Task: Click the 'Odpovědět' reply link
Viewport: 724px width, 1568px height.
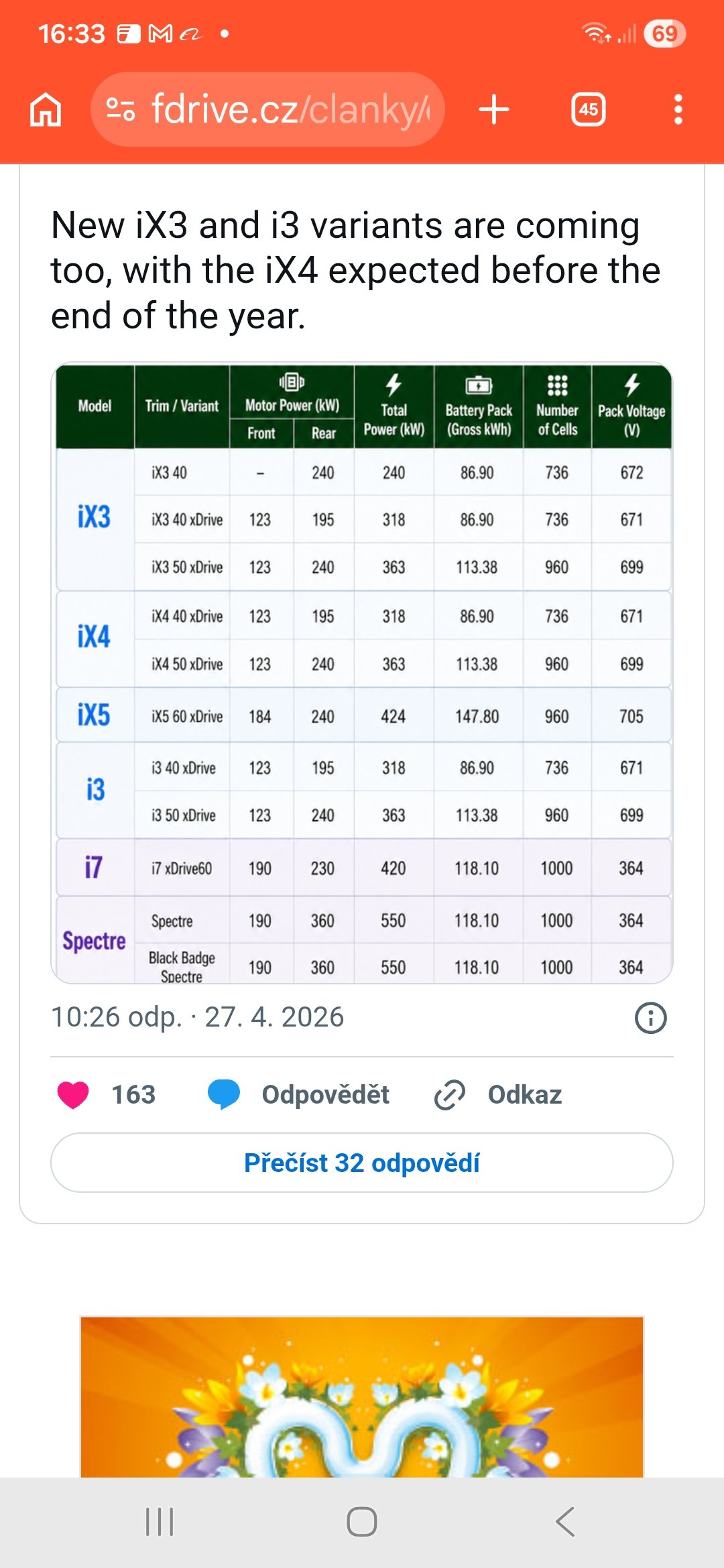Action: tap(325, 1095)
